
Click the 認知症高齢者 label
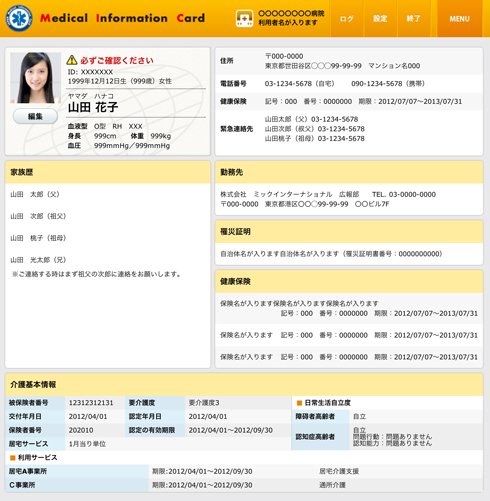(315, 437)
